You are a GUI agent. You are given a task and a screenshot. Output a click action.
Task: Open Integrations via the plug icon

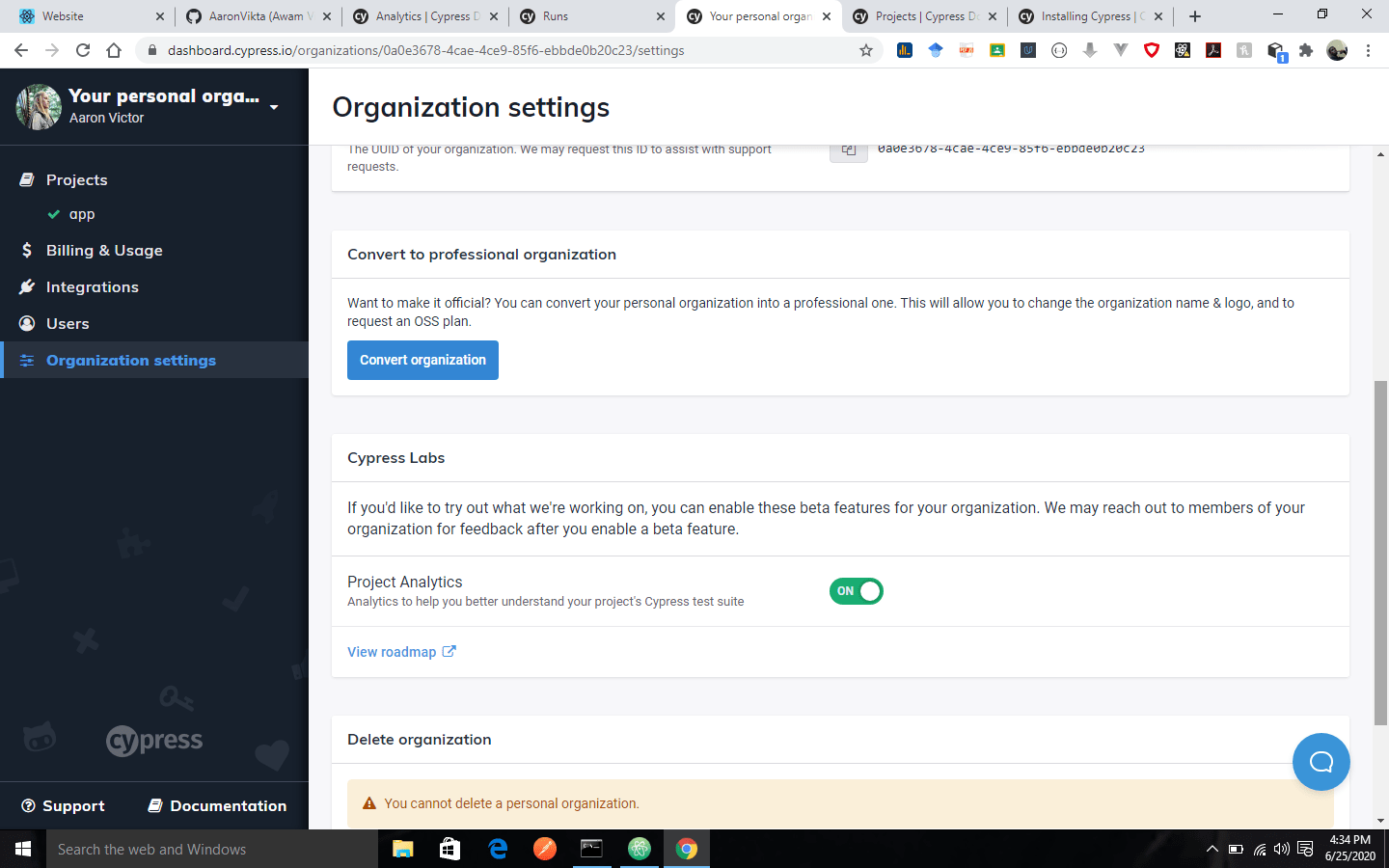tap(28, 286)
